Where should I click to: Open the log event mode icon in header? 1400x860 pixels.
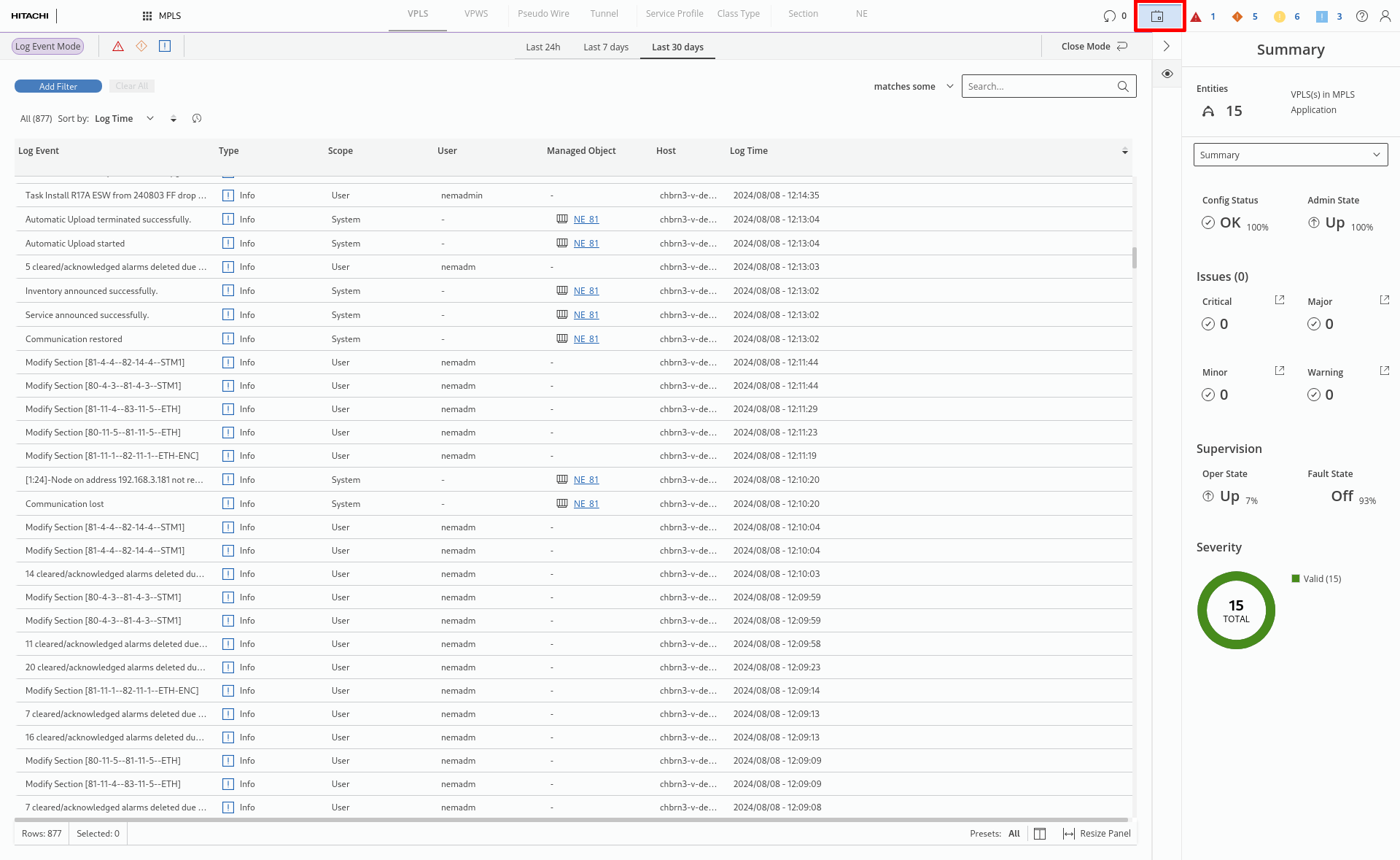coord(1157,16)
